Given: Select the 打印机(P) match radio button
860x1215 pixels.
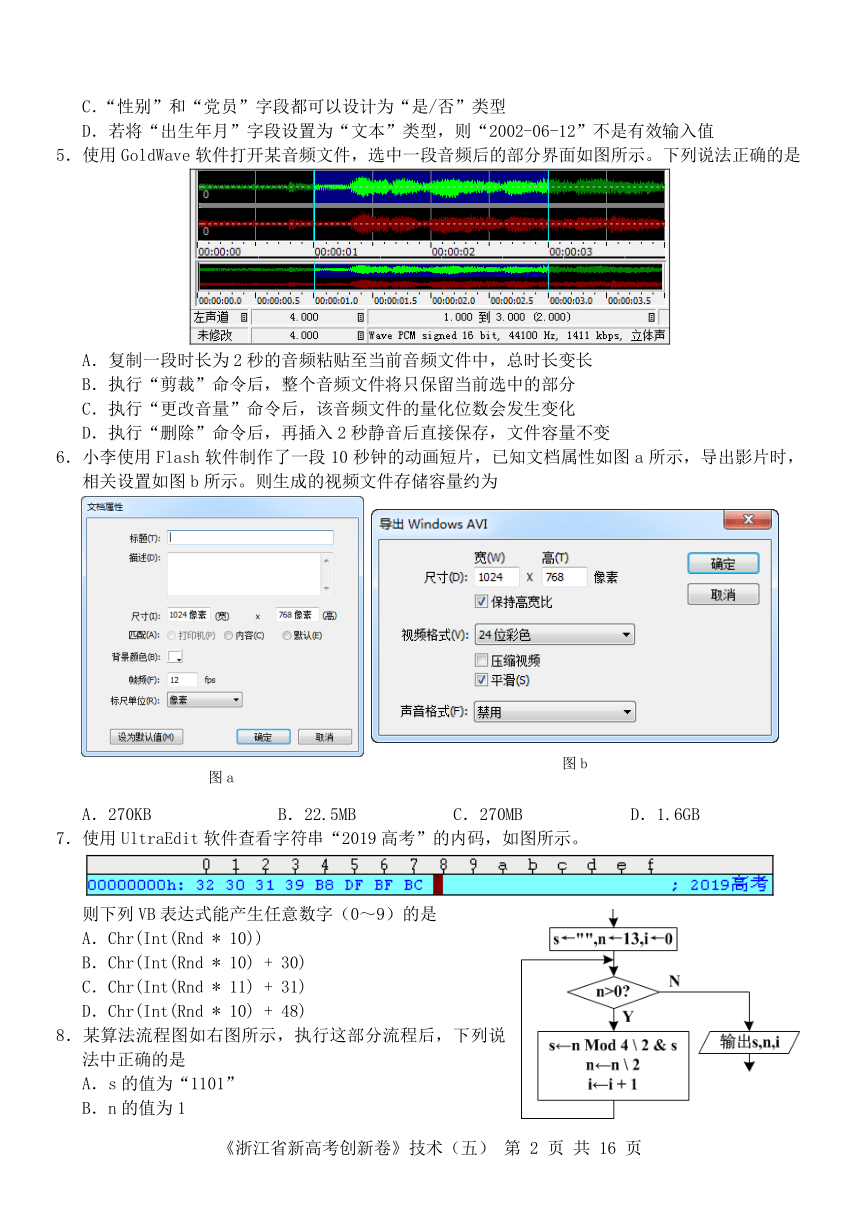Looking at the screenshot, I should pyautogui.click(x=172, y=635).
